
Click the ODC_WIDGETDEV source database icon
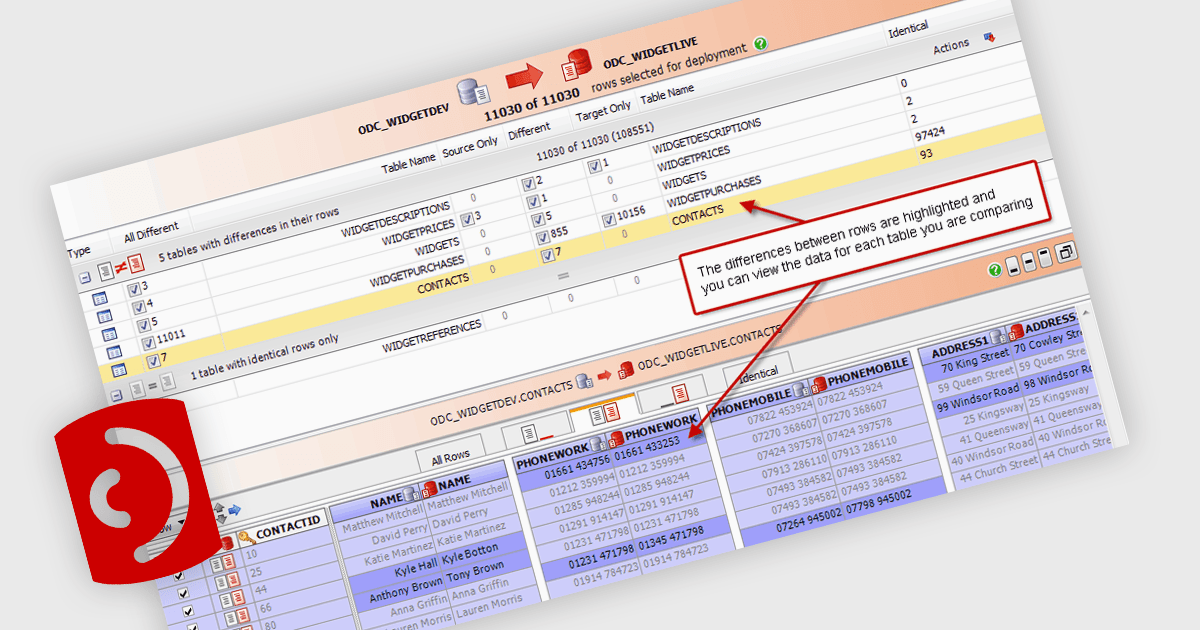click(x=473, y=93)
